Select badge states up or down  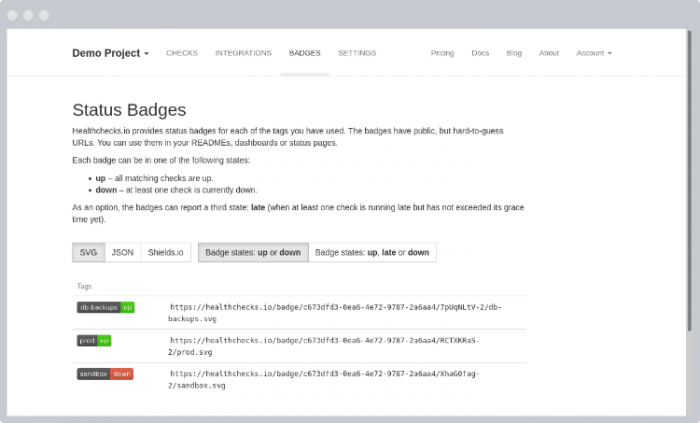tap(253, 253)
